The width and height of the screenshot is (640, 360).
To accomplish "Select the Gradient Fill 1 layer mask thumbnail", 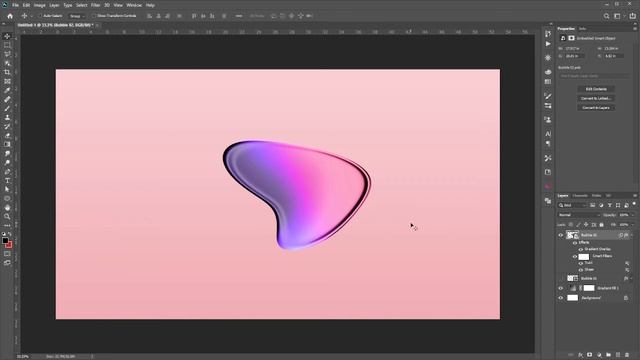I will [589, 288].
